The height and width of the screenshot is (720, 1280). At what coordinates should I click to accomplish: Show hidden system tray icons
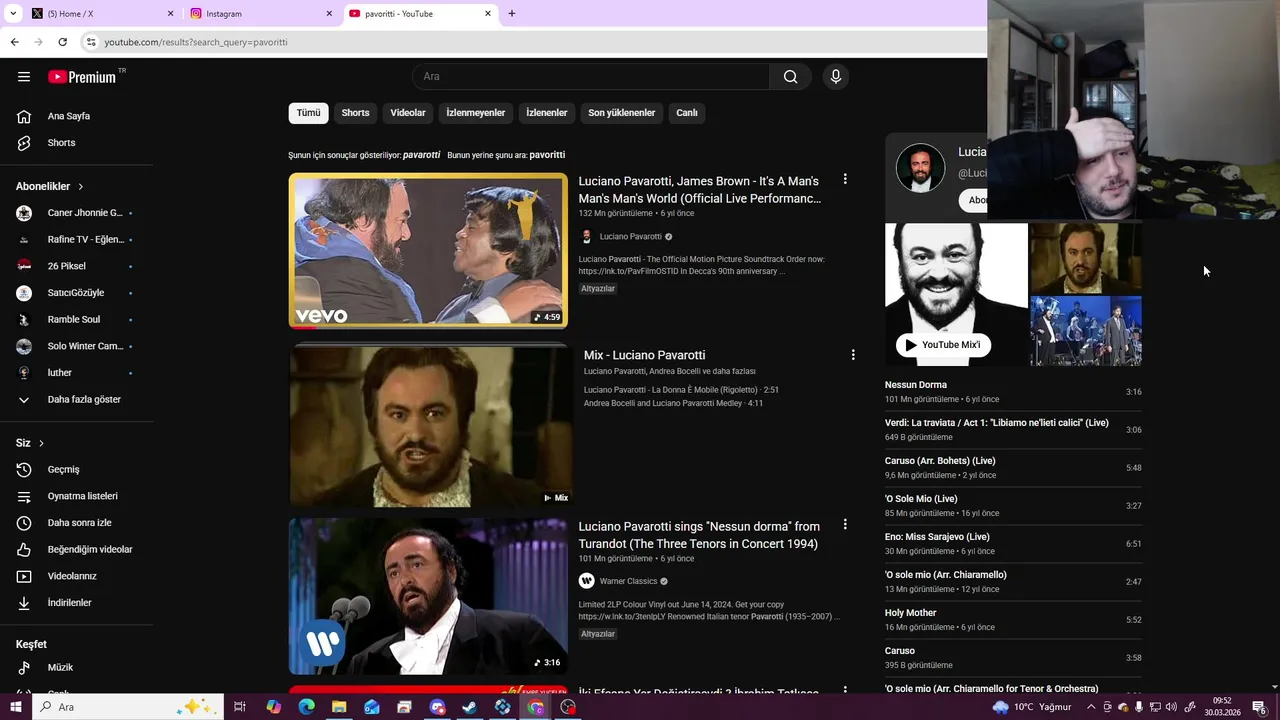tap(1091, 707)
